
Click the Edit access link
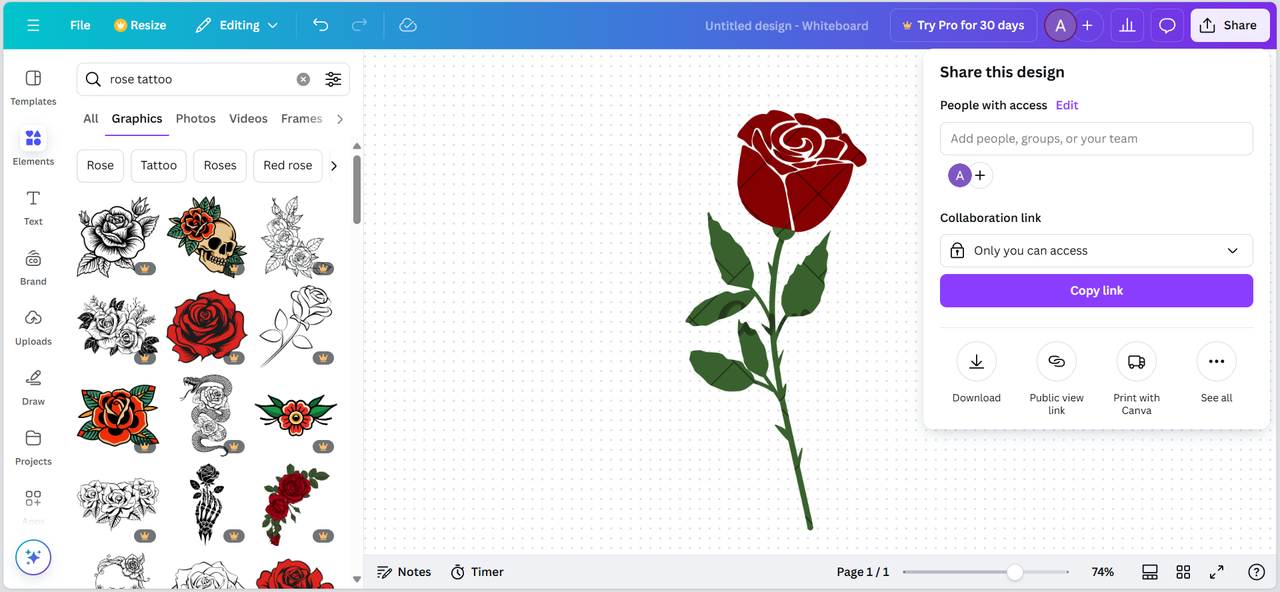click(x=1067, y=105)
